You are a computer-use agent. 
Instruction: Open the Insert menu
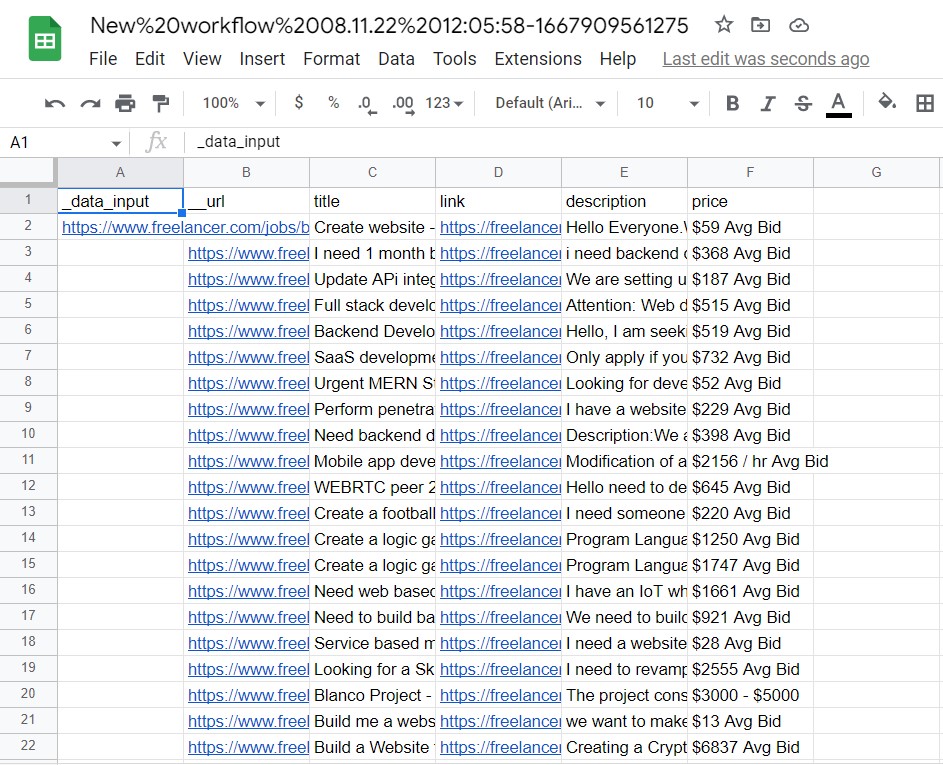pos(262,59)
